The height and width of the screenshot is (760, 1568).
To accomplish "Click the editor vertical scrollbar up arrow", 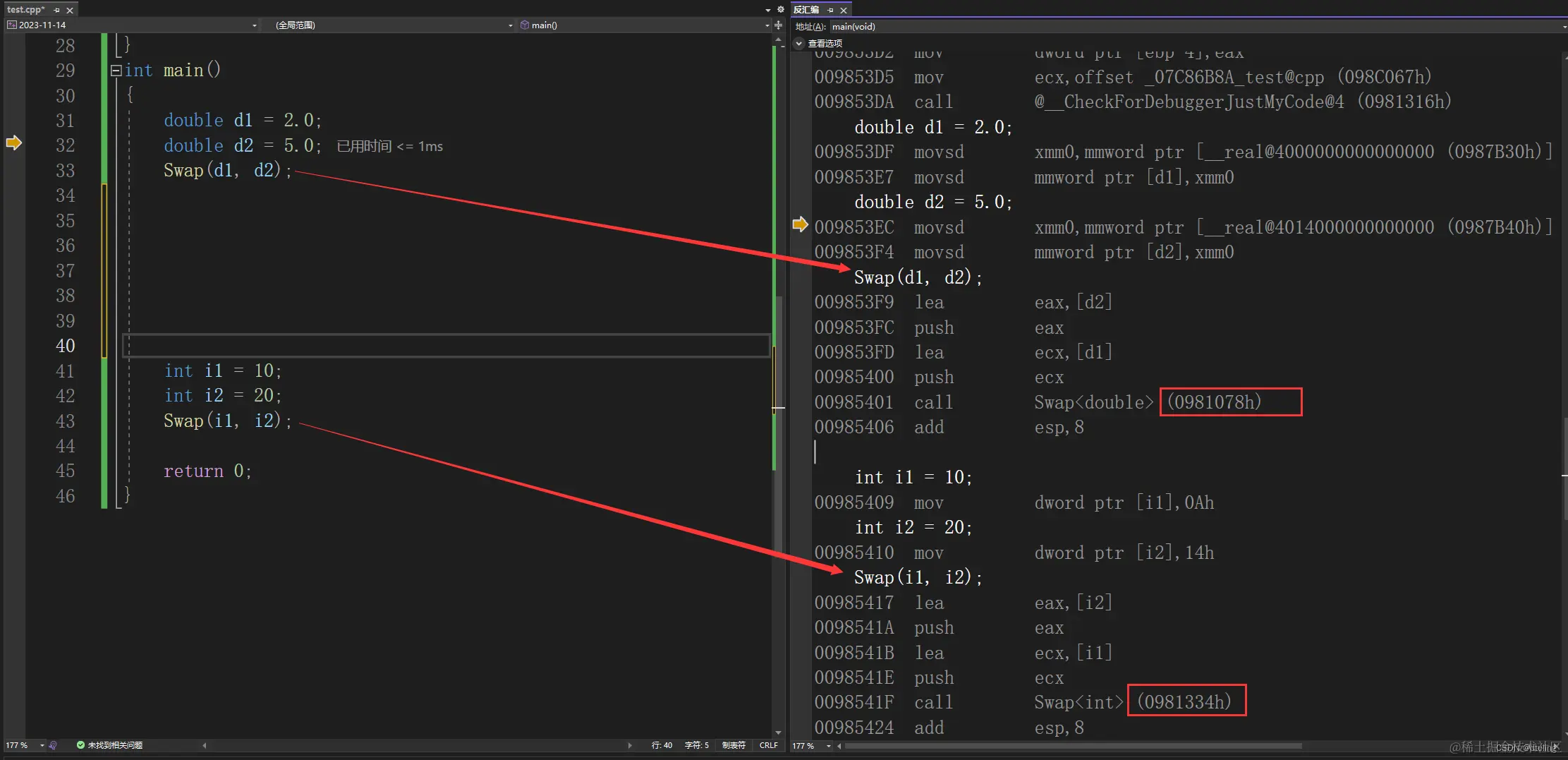I will (x=778, y=40).
